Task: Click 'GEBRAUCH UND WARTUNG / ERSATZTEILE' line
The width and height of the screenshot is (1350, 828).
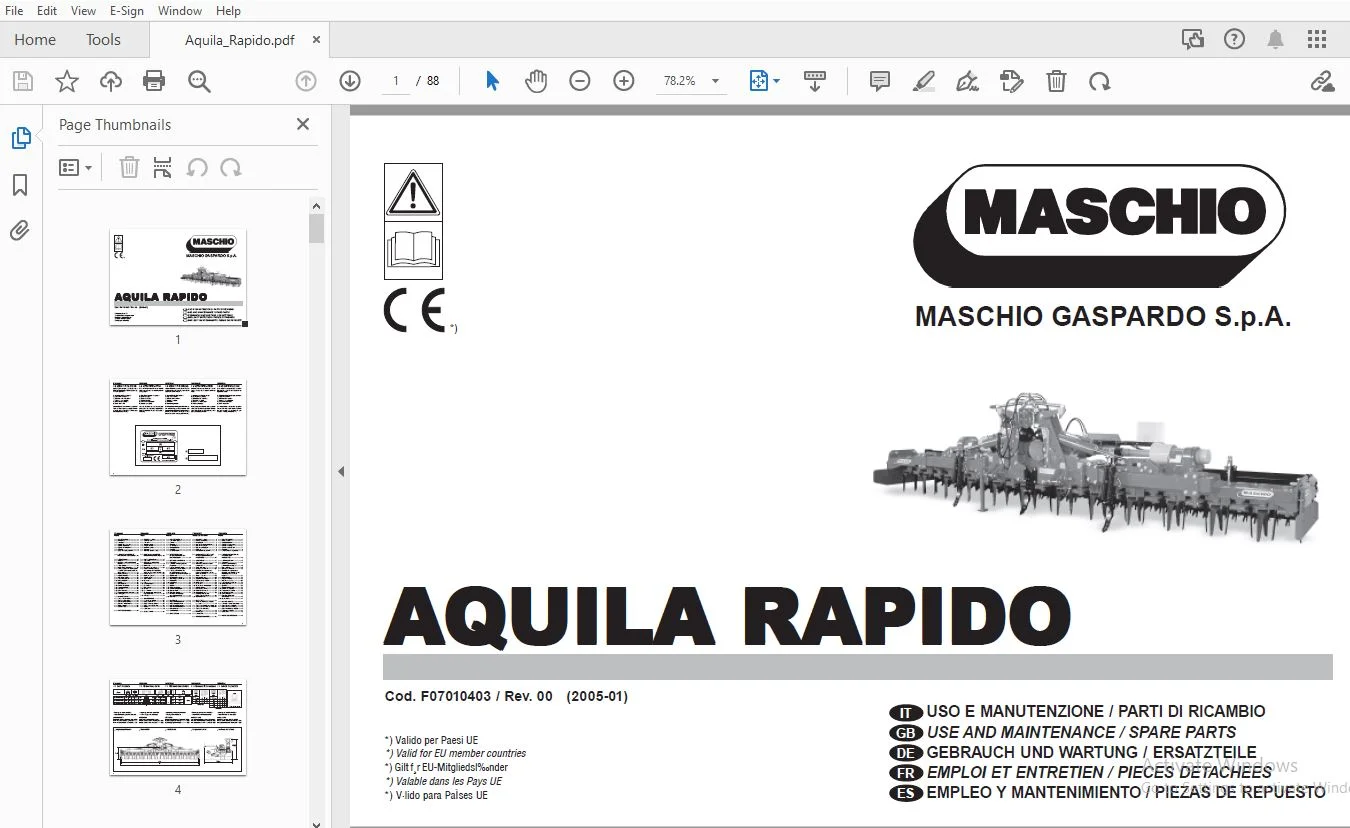Action: (x=1091, y=752)
